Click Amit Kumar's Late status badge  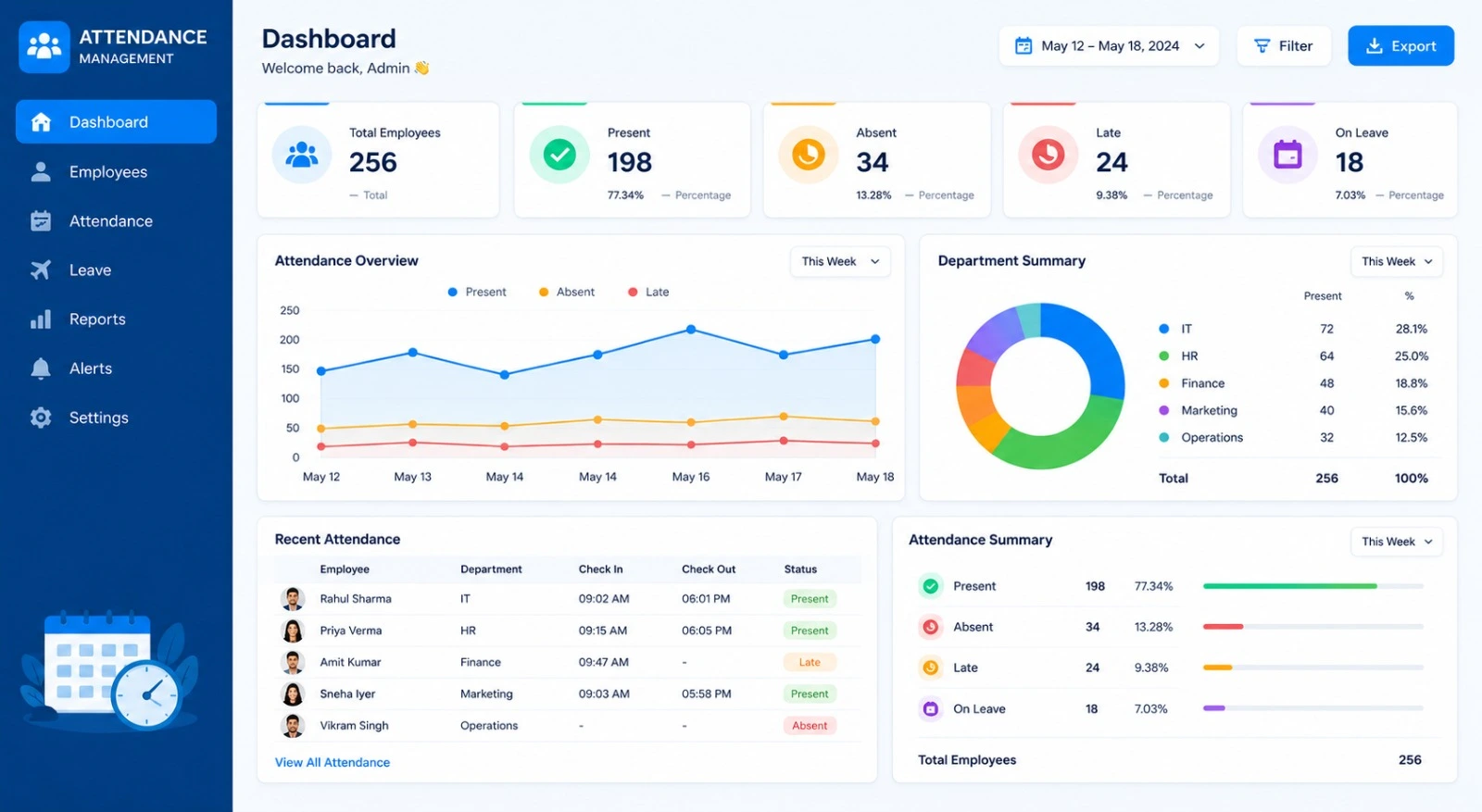810,662
